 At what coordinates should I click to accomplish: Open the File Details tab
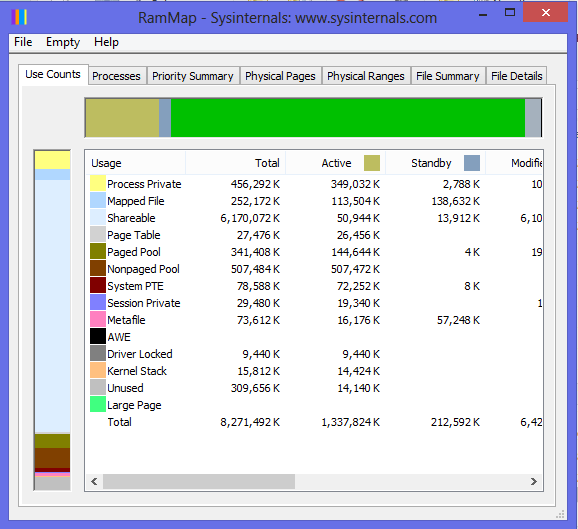516,76
